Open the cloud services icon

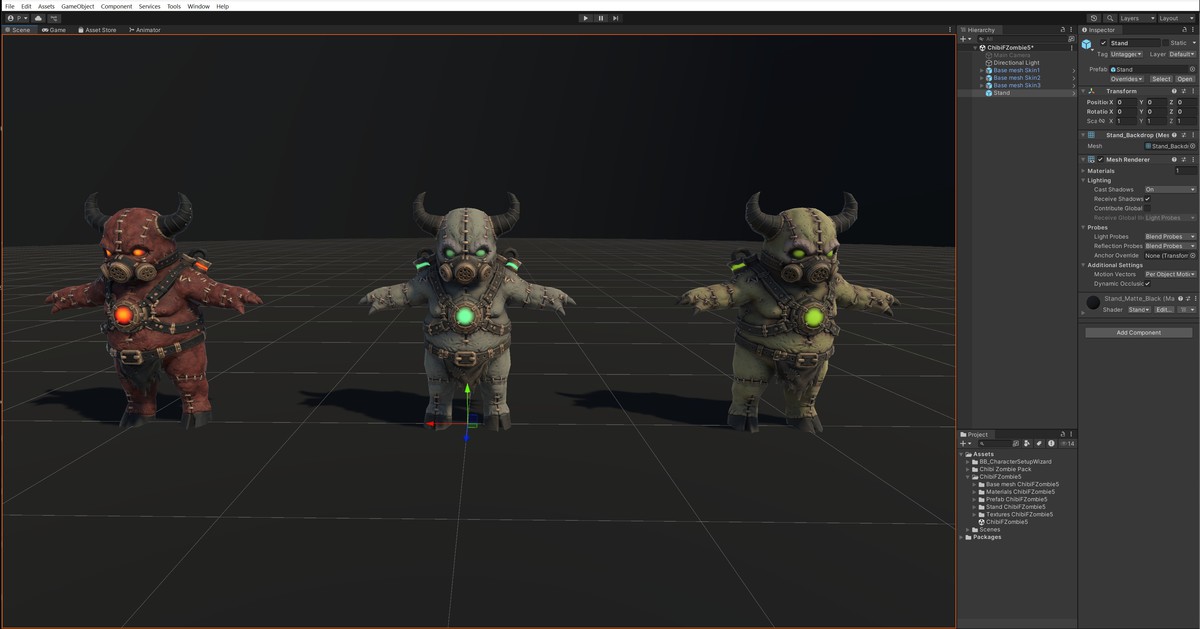tap(38, 18)
